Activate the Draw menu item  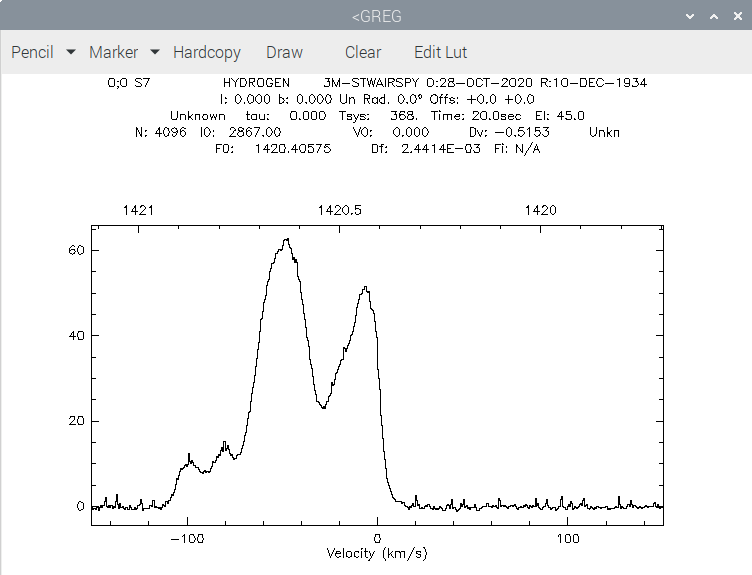pyautogui.click(x=284, y=52)
